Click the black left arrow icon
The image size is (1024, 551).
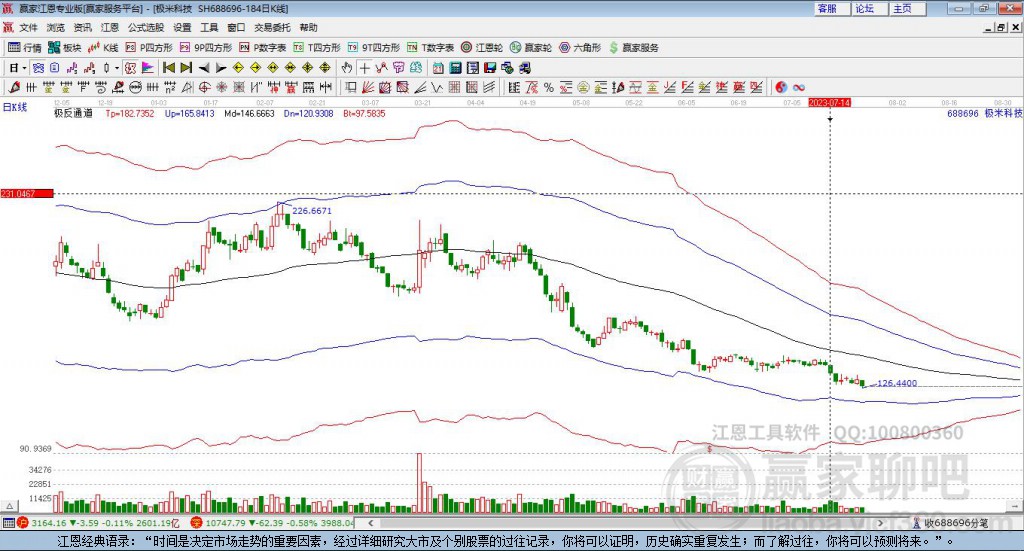pos(204,68)
